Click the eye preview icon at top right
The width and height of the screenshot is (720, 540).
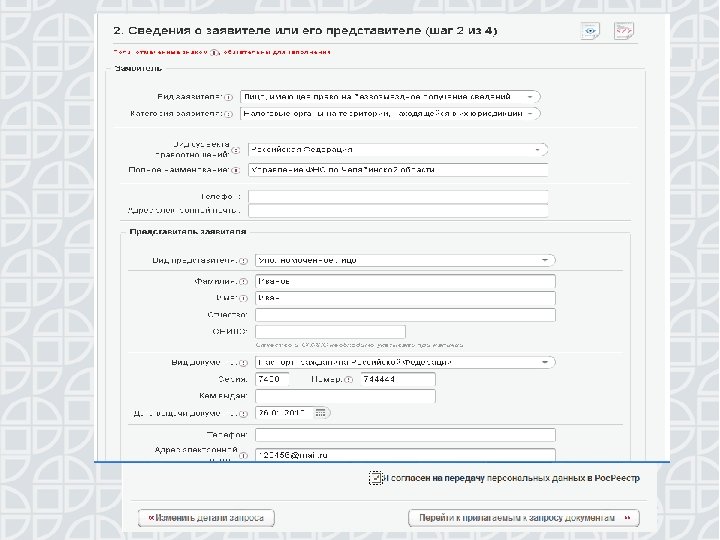(590, 31)
